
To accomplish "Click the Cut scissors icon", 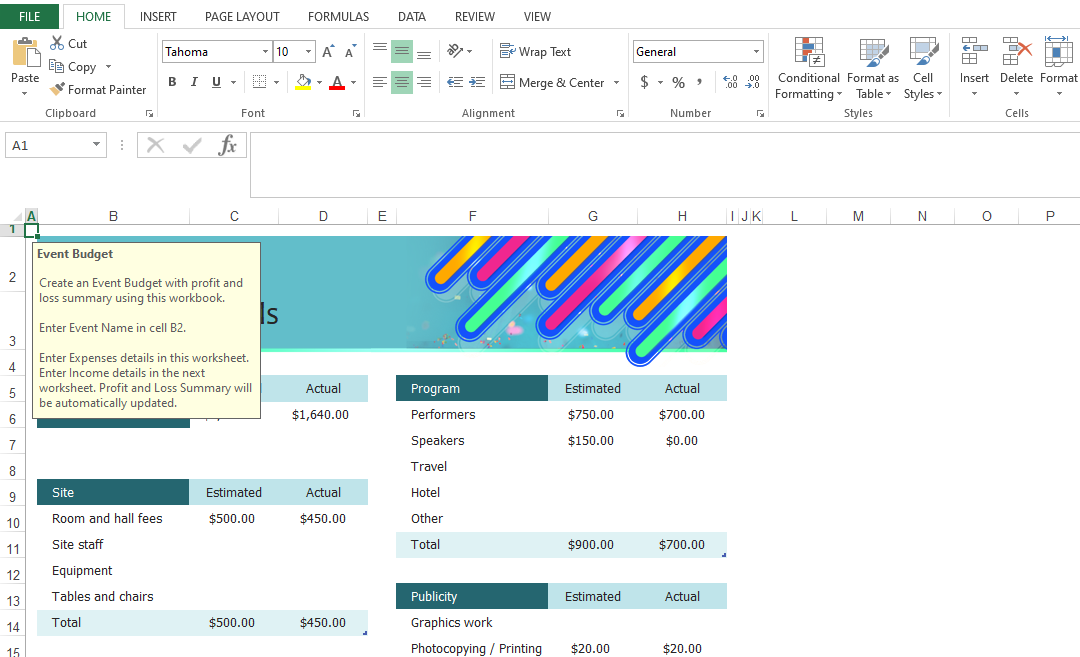I will click(57, 43).
